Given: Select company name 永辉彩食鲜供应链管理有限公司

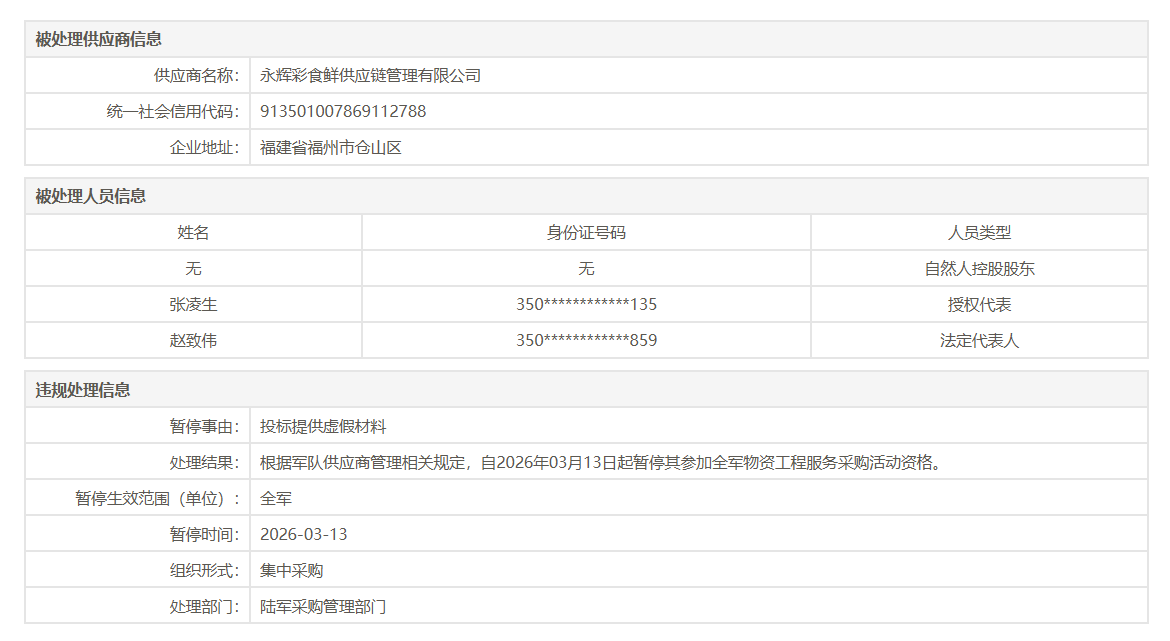Looking at the screenshot, I should pos(370,75).
